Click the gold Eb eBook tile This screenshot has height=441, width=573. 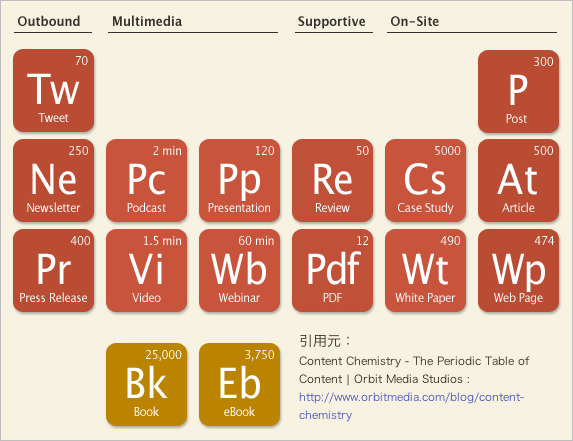[x=239, y=384]
